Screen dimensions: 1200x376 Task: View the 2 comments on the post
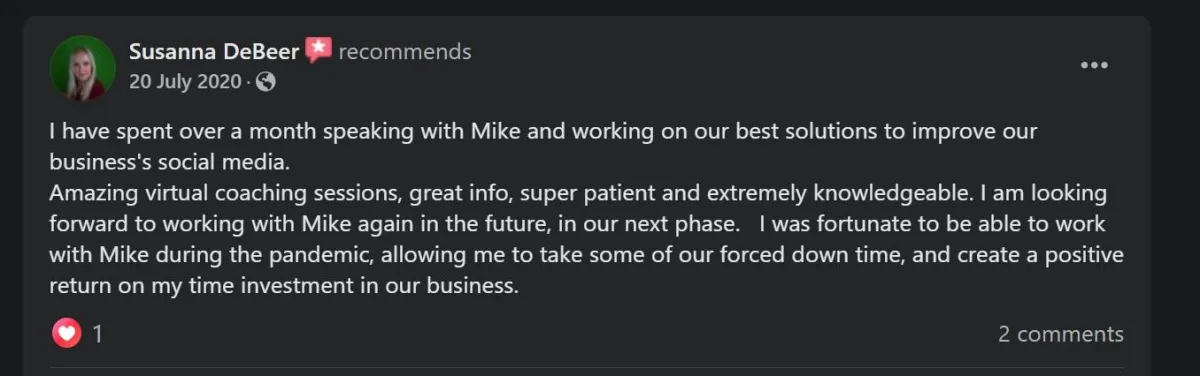point(1060,334)
